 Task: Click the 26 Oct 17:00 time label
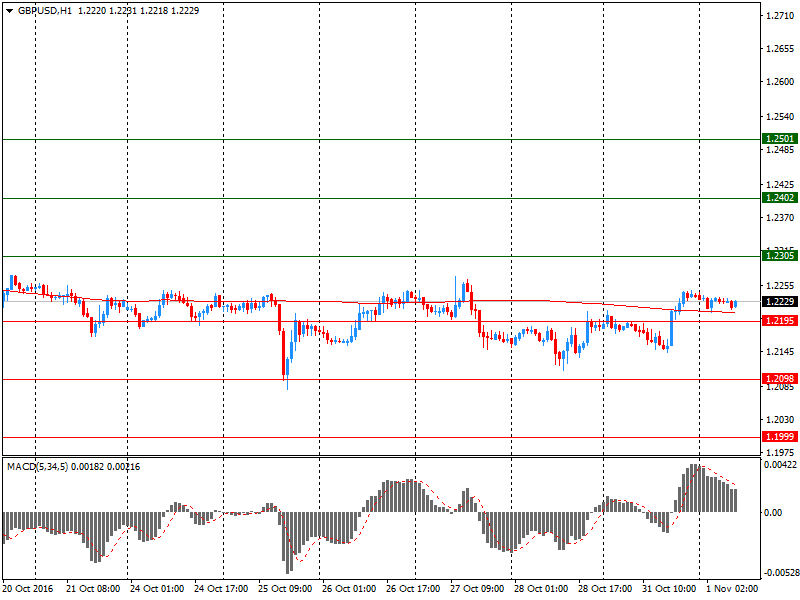pyautogui.click(x=413, y=589)
